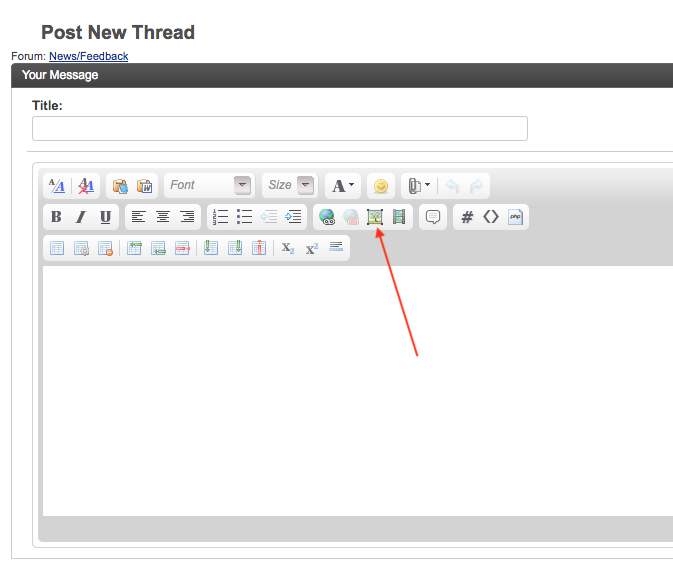Viewport: 673px width, 572px height.
Task: Toggle bold formatting
Action: 56,217
